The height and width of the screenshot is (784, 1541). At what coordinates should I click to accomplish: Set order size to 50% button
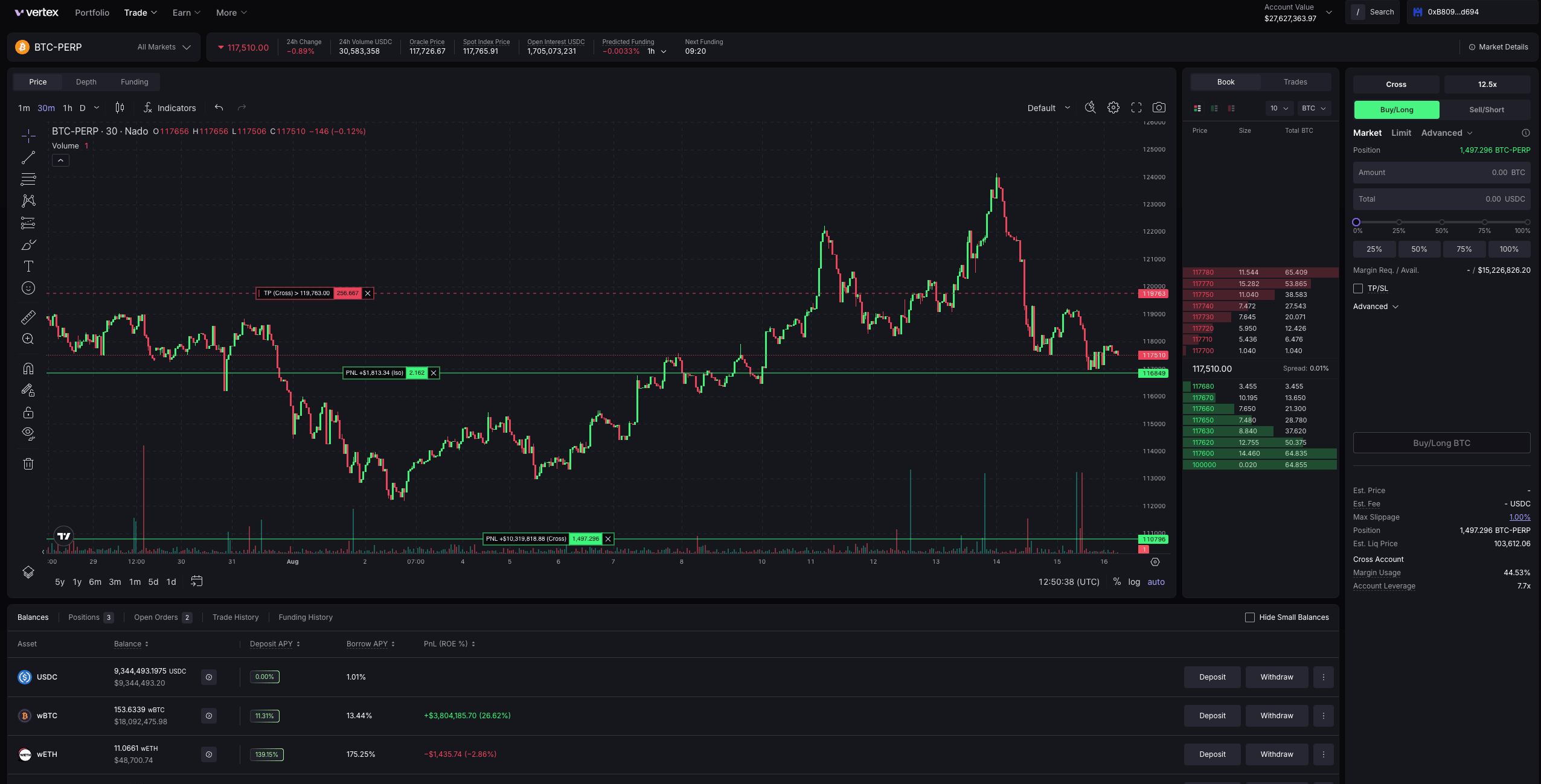pos(1419,249)
